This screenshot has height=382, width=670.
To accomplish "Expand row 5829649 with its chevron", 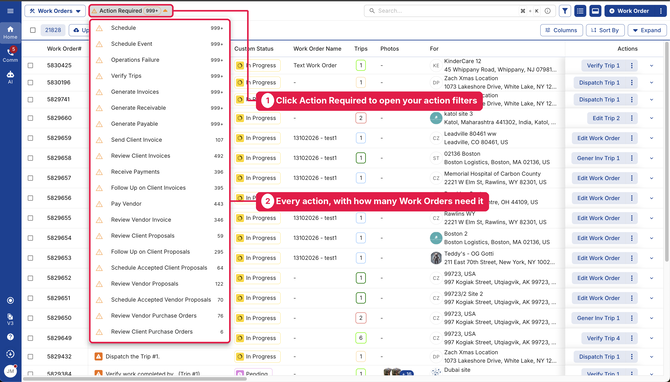I will tap(652, 338).
